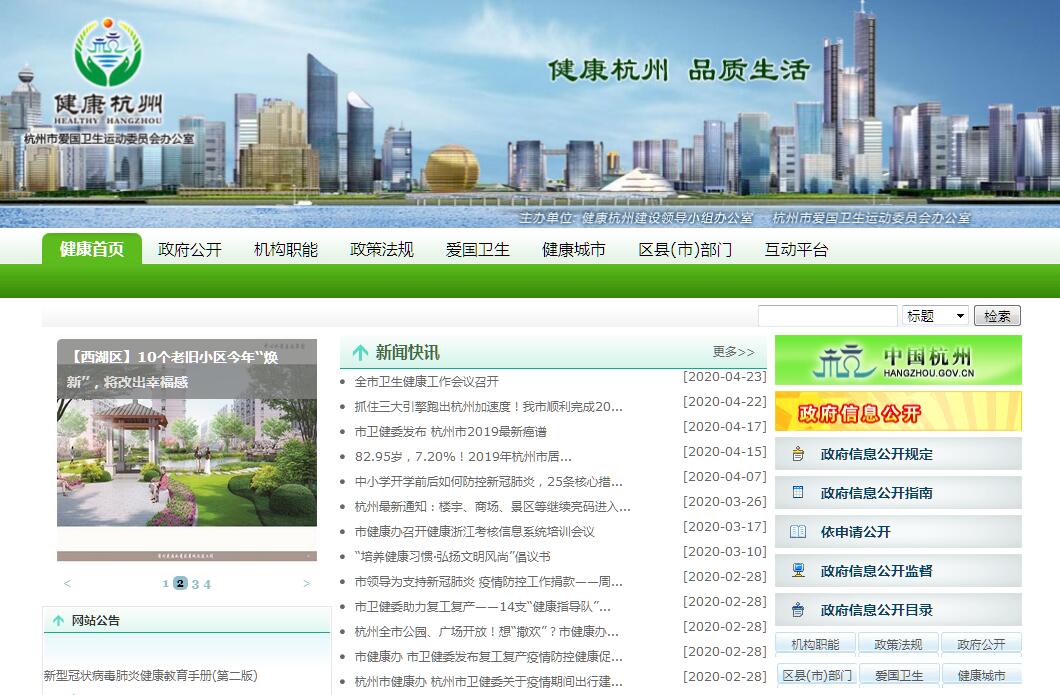This screenshot has height=695, width=1060.
Task: Click the computer icon beside 政府信息公开监督
Action: click(x=798, y=571)
